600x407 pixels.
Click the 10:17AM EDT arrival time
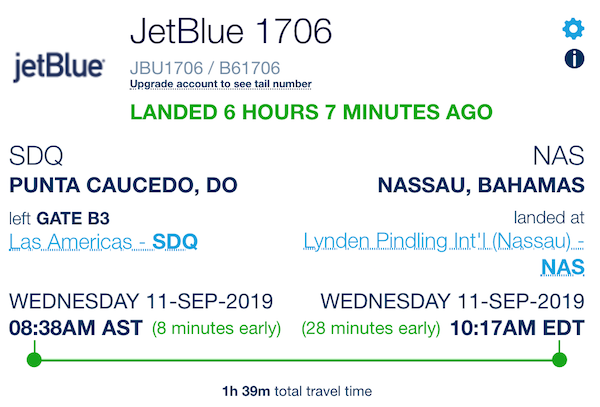pos(517,328)
